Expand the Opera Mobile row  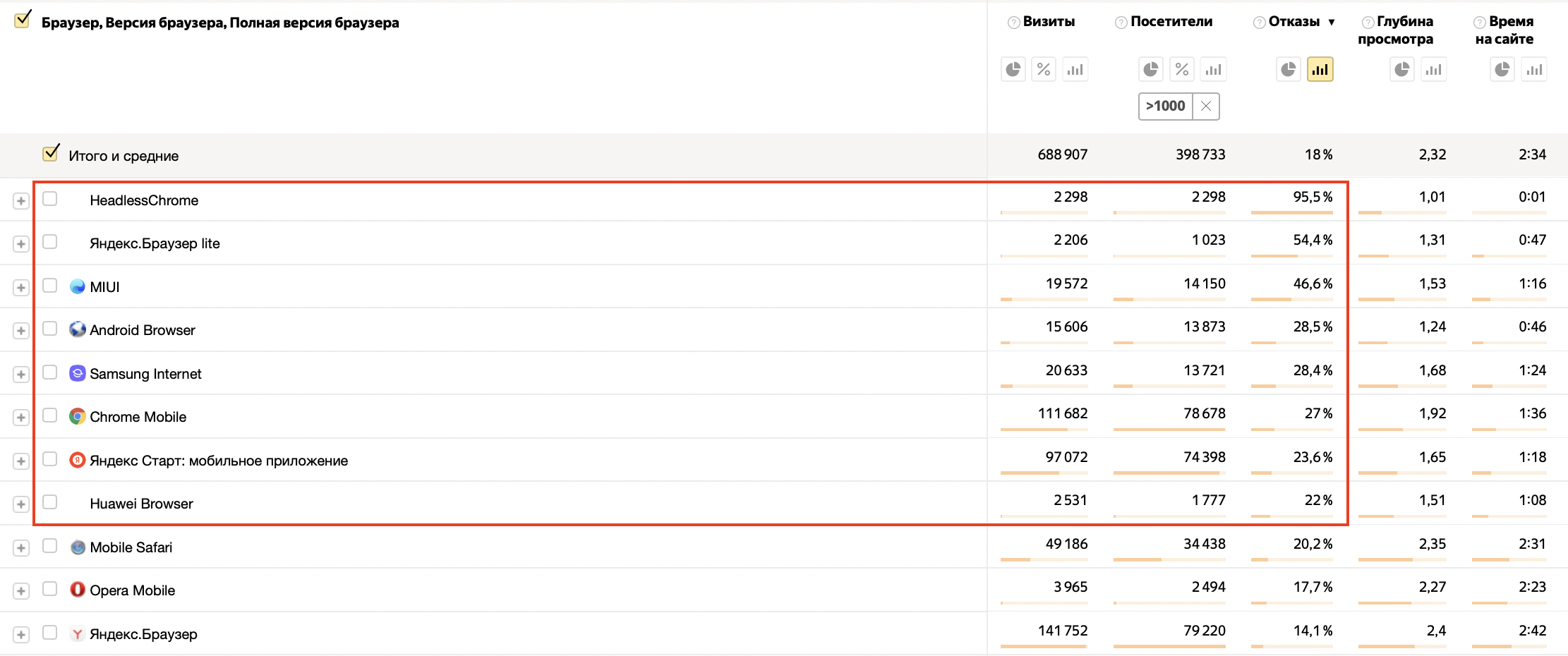pos(21,591)
